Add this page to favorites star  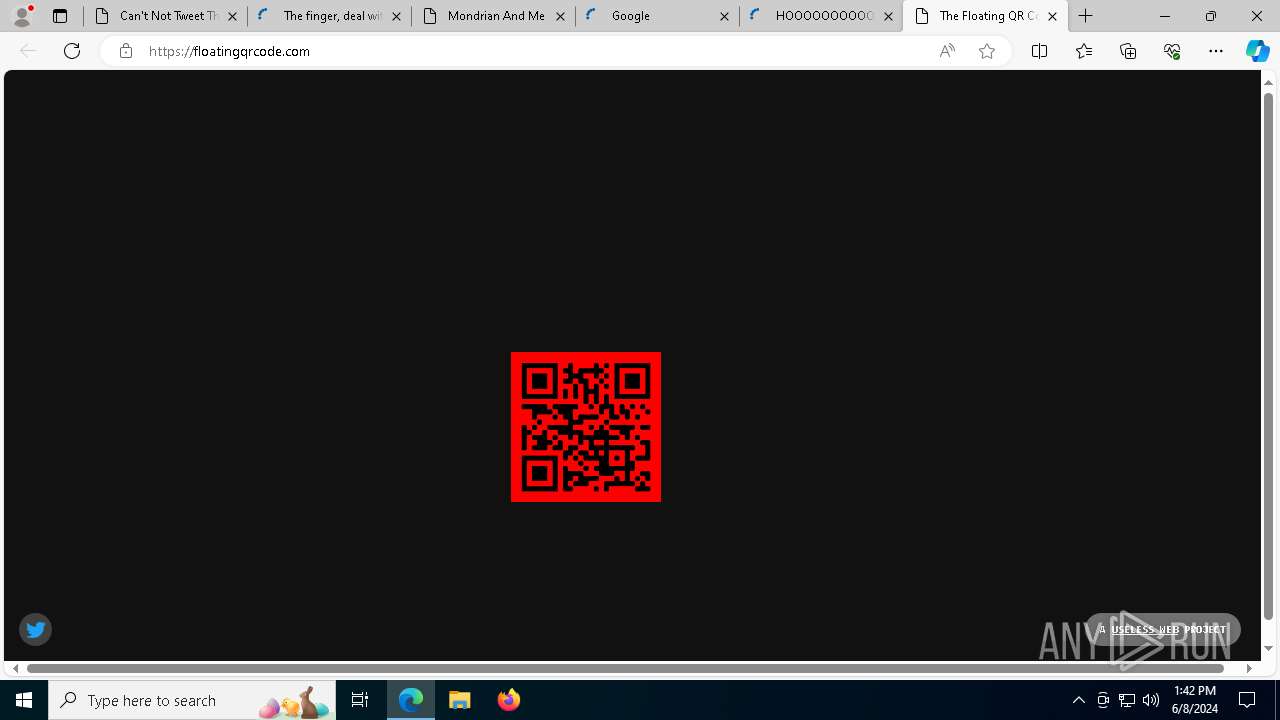tap(987, 51)
